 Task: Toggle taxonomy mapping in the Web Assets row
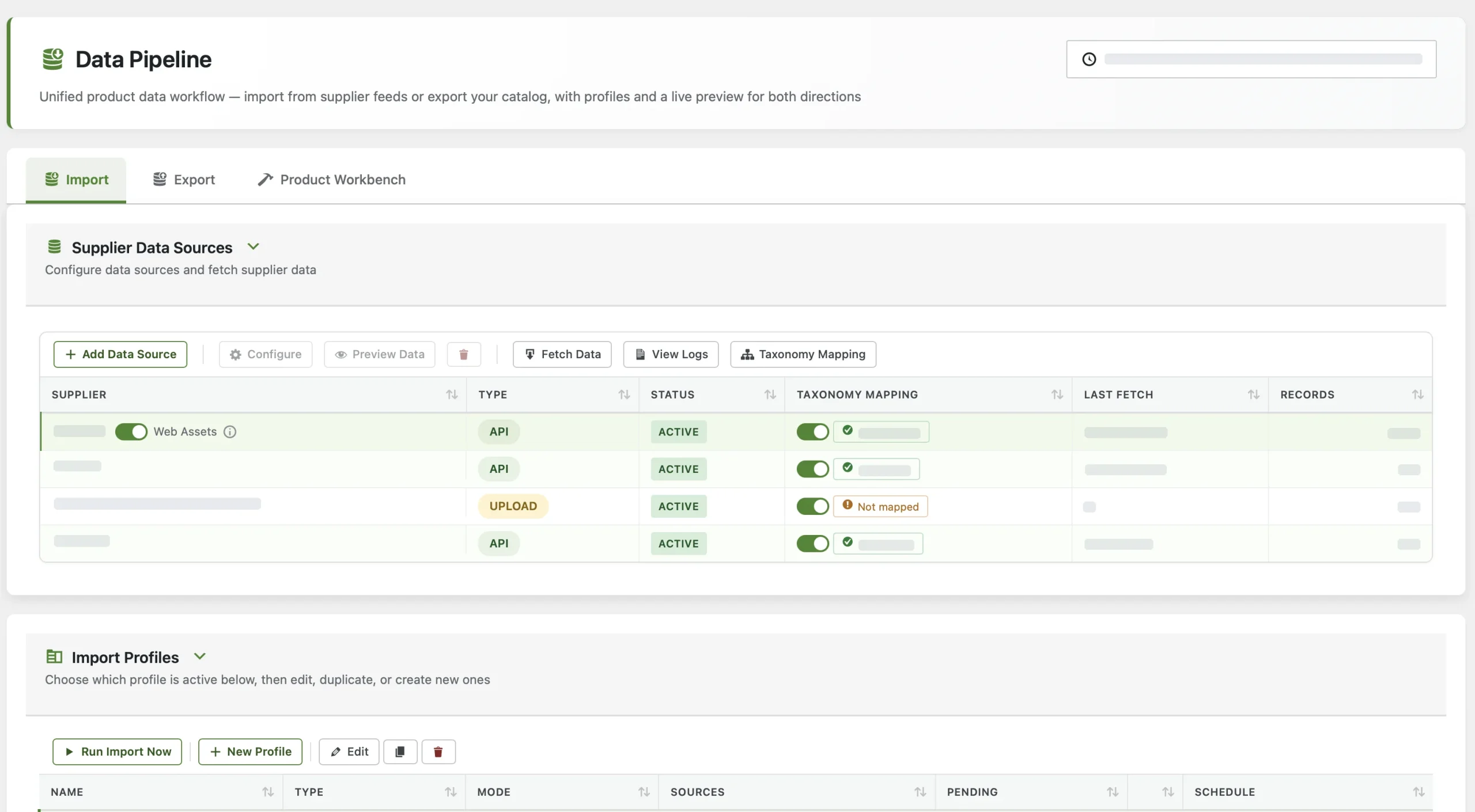coord(813,432)
